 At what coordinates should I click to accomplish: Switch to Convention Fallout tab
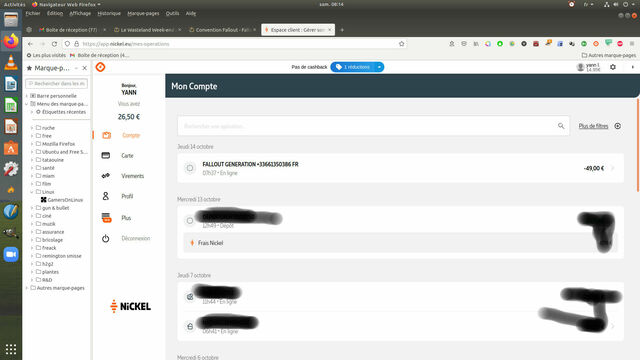click(222, 30)
